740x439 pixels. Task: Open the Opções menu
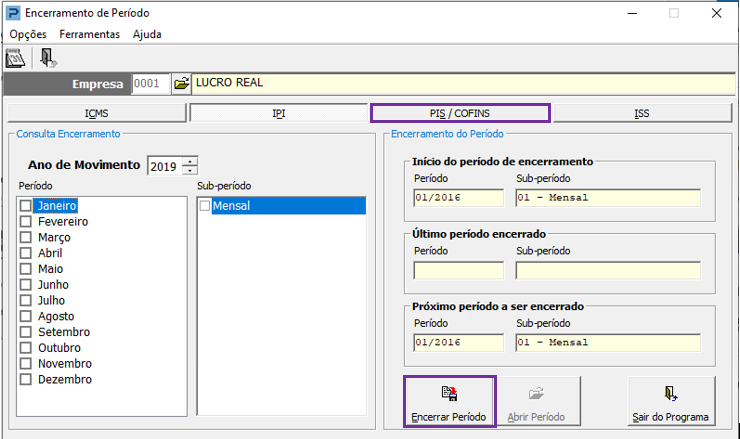tap(28, 34)
